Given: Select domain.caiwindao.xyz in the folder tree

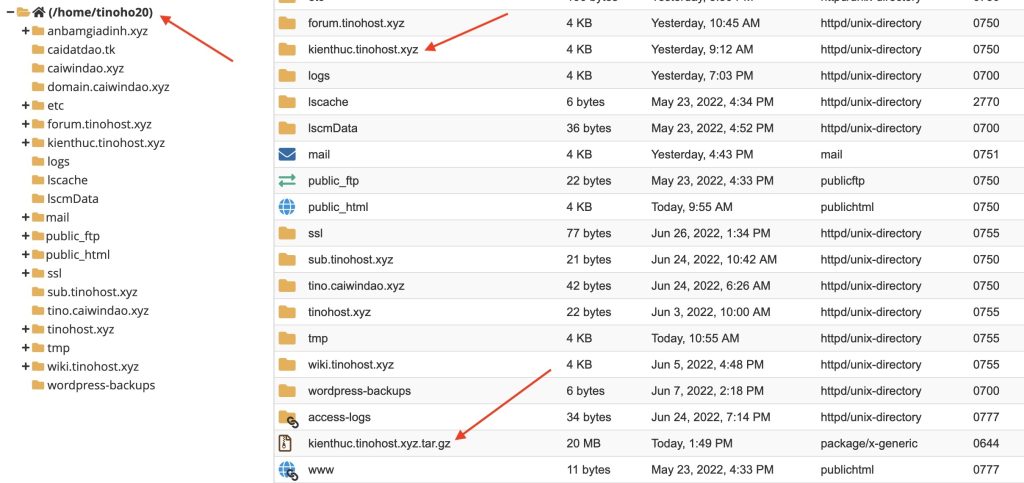Looking at the screenshot, I should click(x=108, y=87).
